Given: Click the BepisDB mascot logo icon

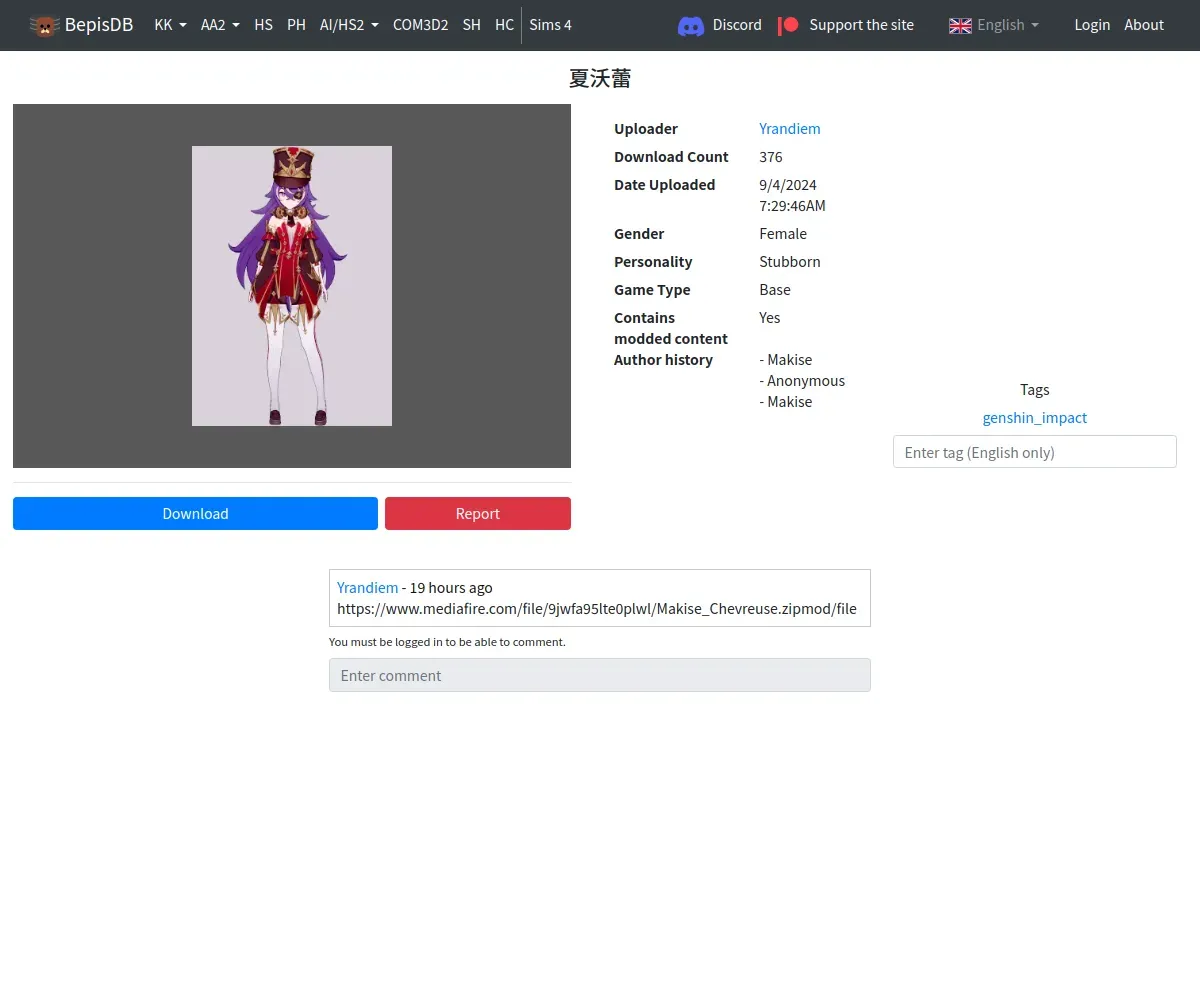Looking at the screenshot, I should 45,25.
